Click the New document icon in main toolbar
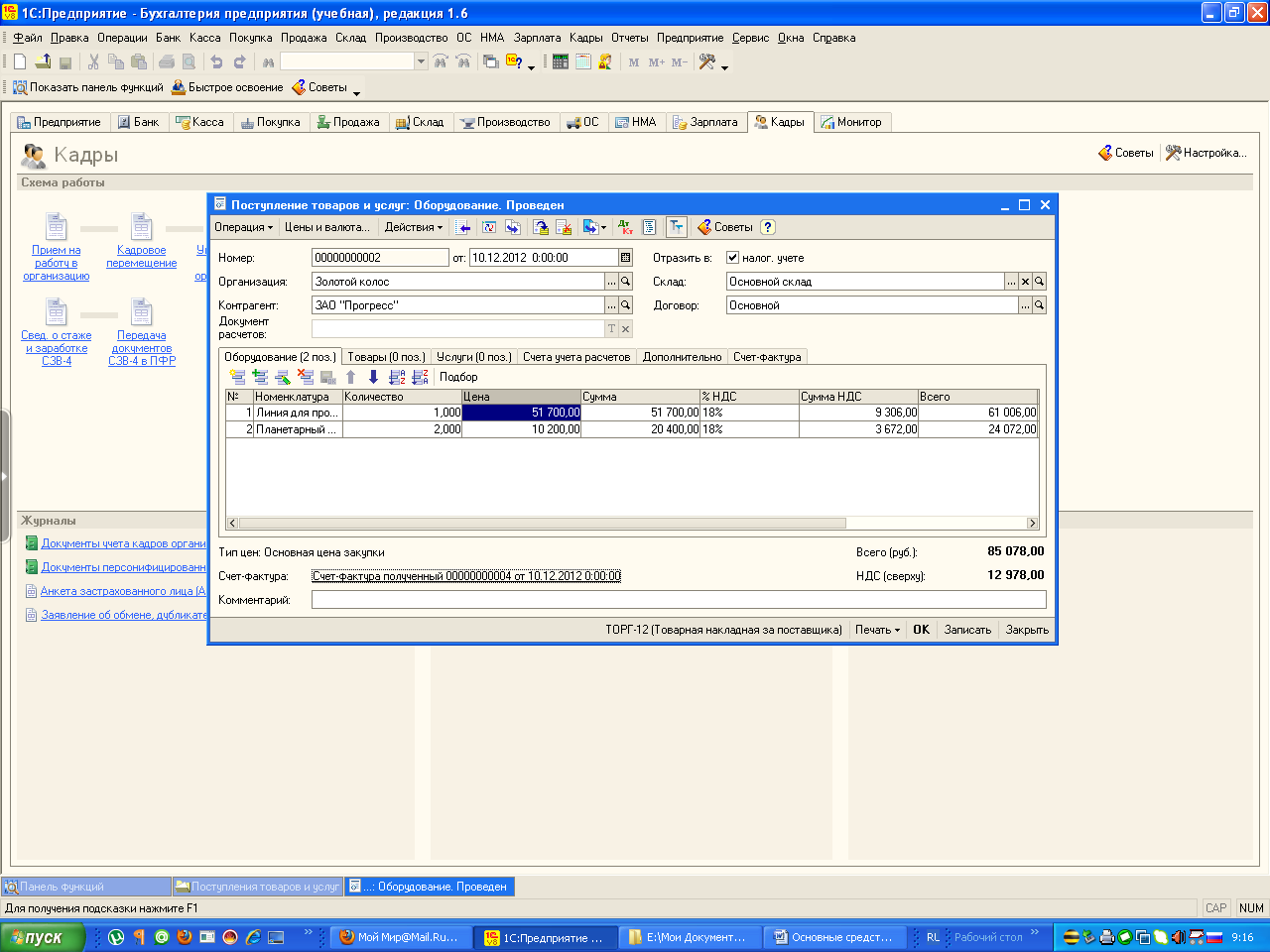 tap(20, 61)
